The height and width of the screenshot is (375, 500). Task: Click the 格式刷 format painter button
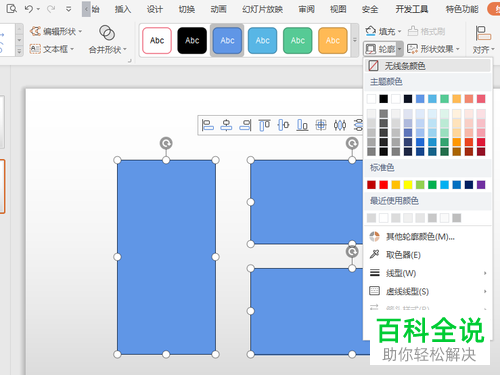point(426,31)
